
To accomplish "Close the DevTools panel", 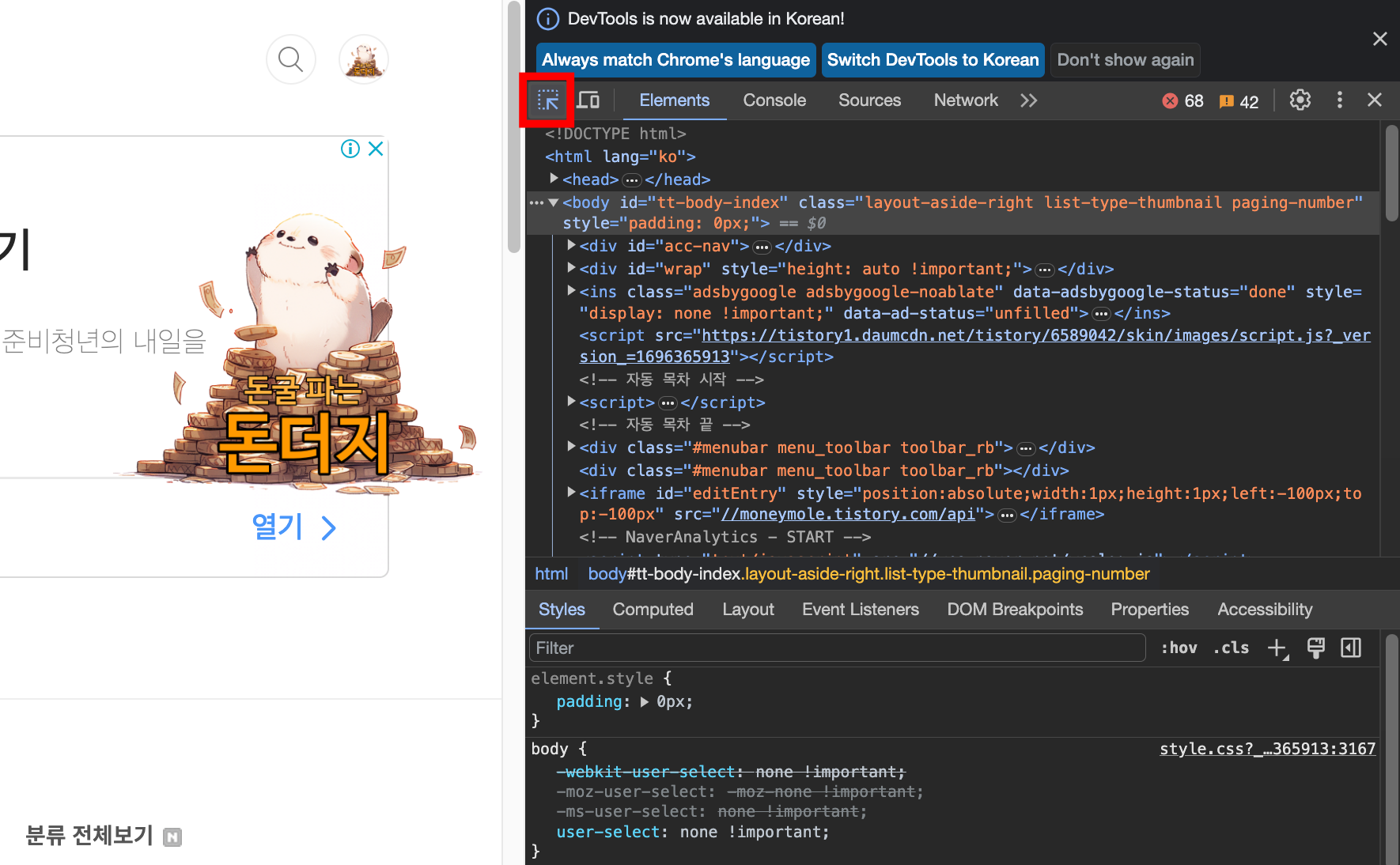I will 1375,100.
